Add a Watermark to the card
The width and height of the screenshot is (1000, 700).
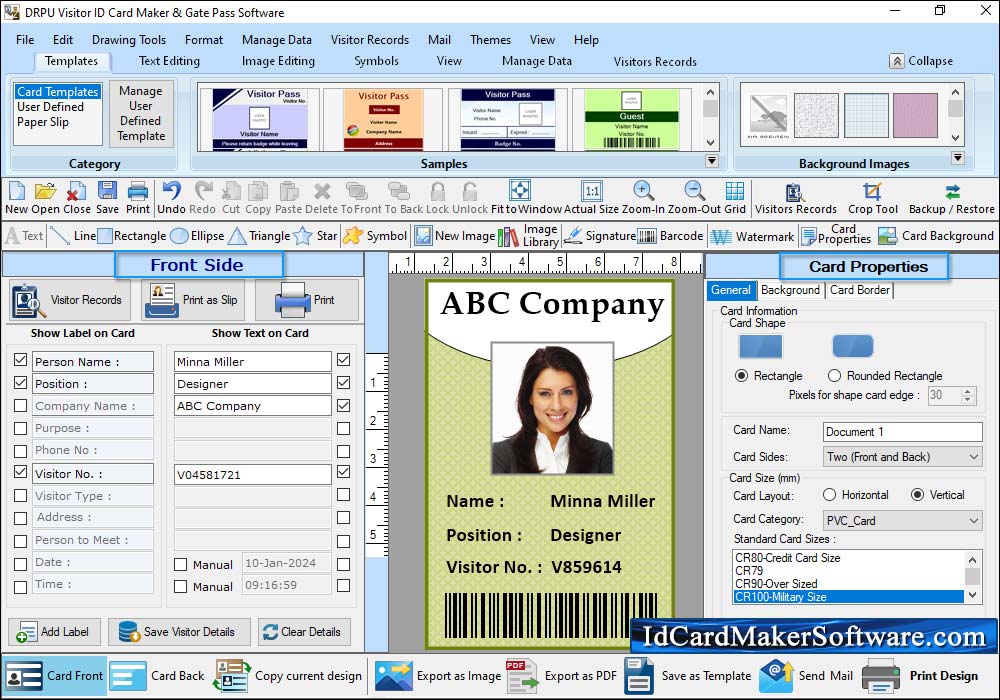[753, 237]
